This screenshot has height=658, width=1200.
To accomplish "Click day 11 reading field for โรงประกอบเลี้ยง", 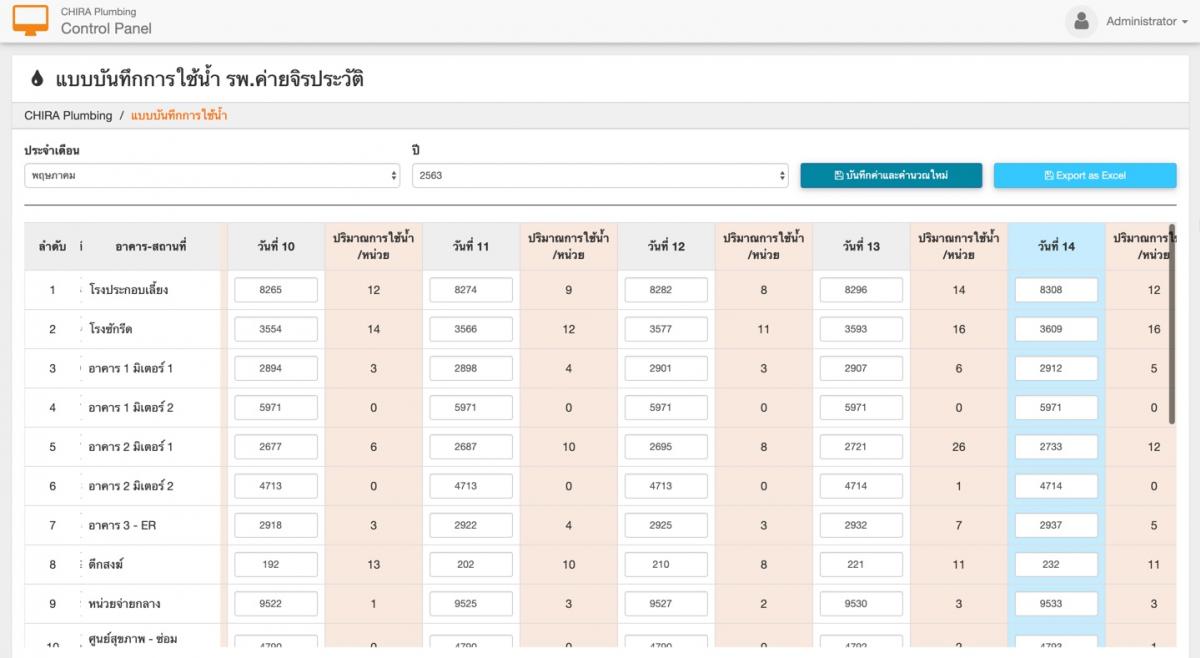I will (x=471, y=290).
